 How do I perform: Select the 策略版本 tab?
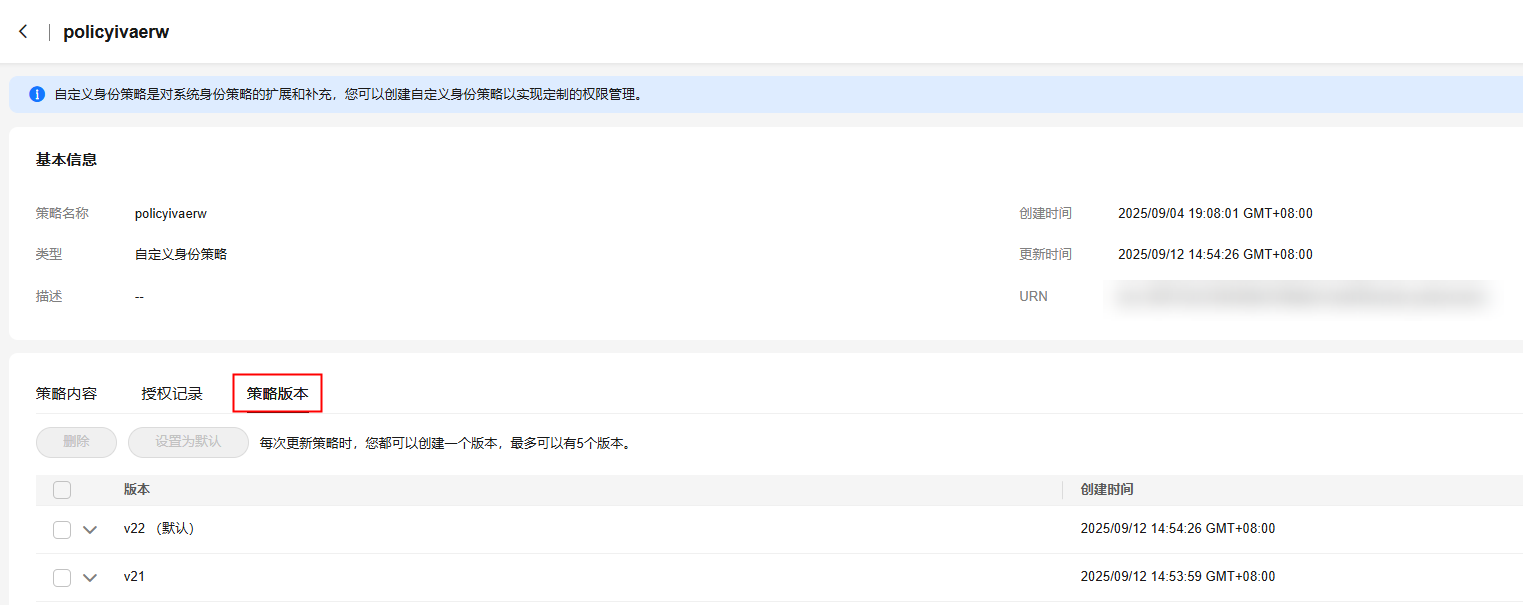click(x=277, y=394)
